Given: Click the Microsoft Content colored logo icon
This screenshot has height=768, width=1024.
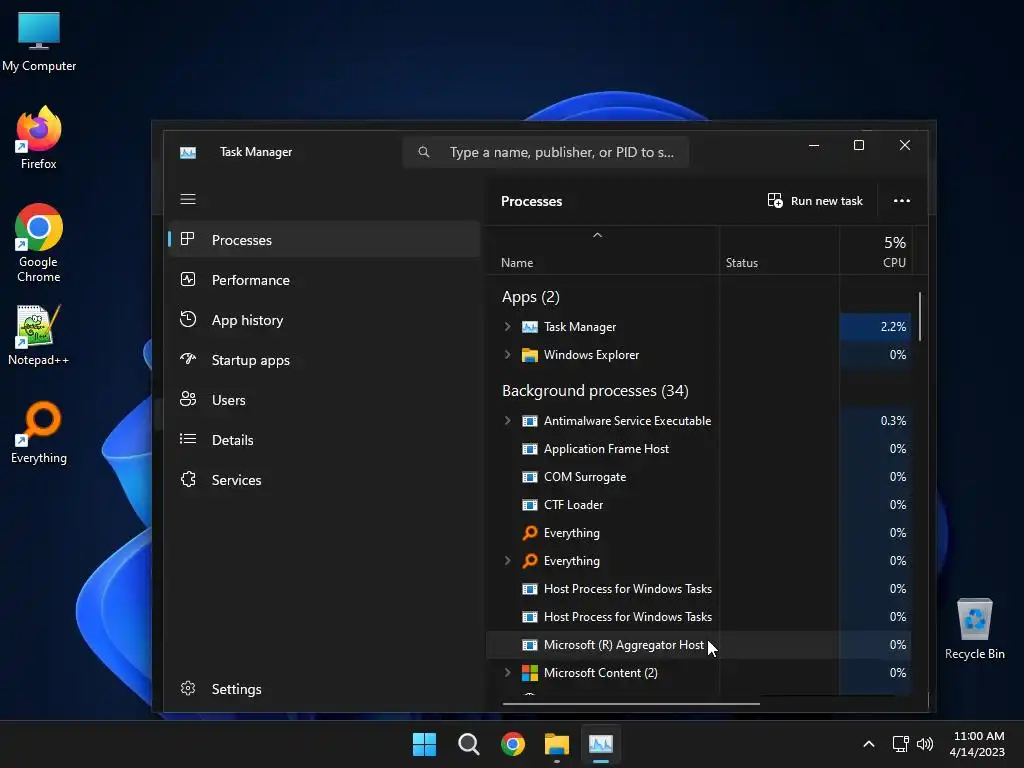Looking at the screenshot, I should point(530,673).
